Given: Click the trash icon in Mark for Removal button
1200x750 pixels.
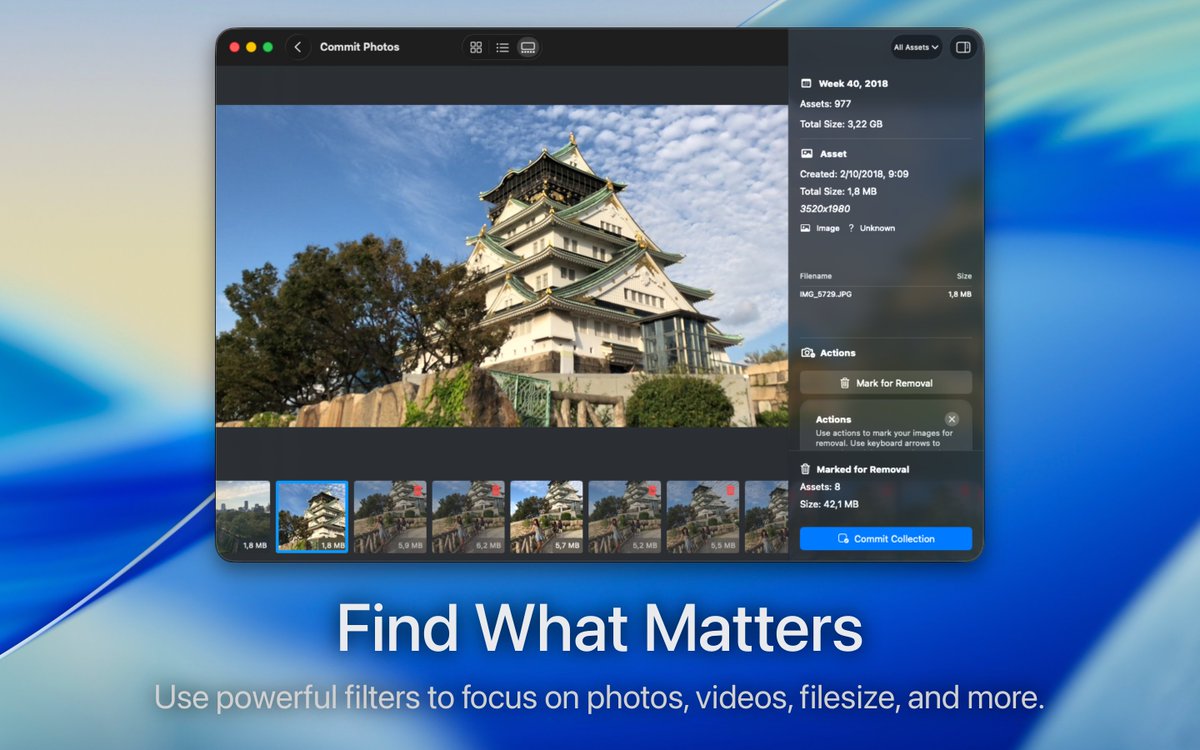Looking at the screenshot, I should [845, 383].
